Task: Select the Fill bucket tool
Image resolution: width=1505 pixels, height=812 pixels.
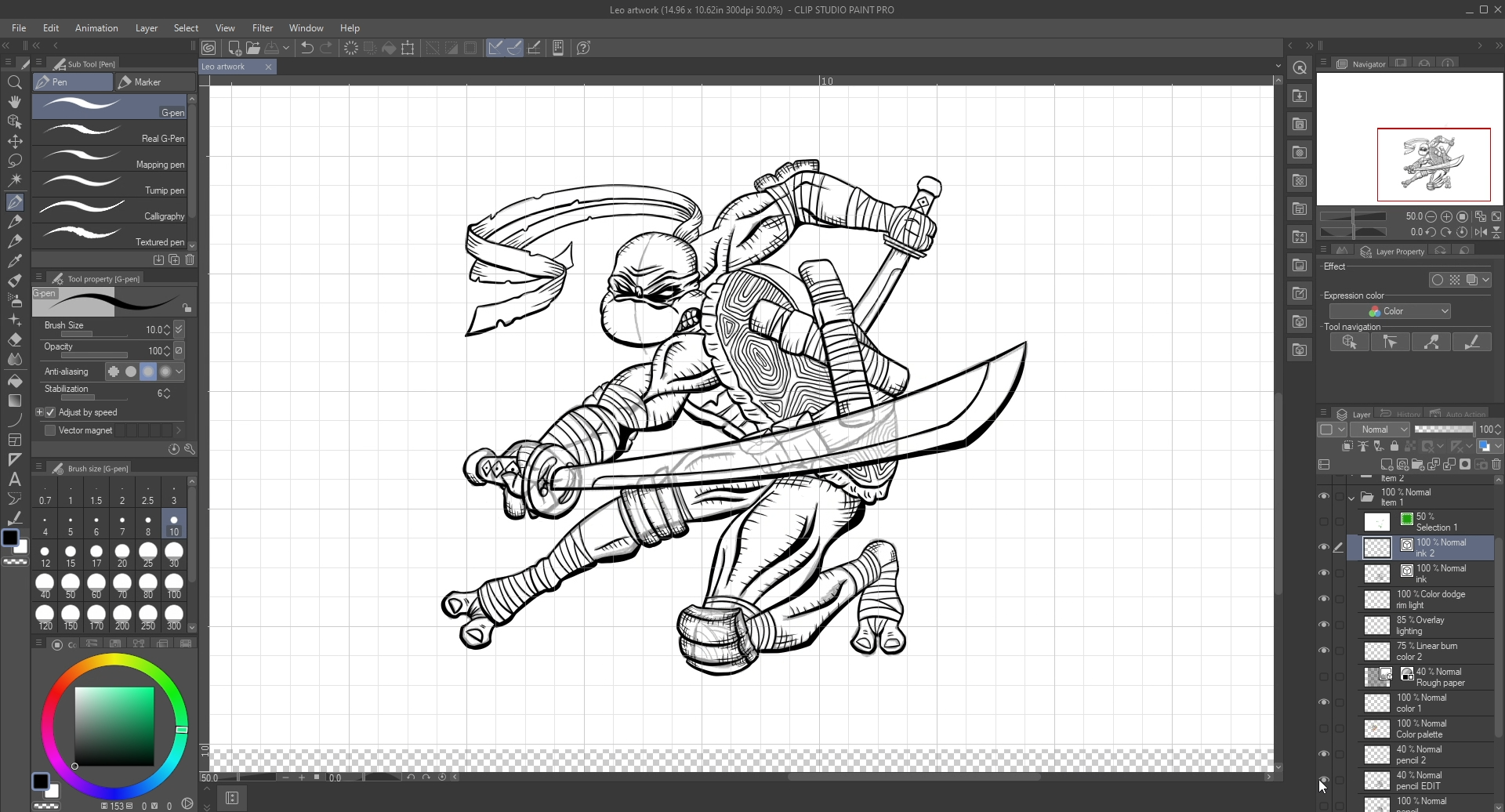Action: click(14, 381)
